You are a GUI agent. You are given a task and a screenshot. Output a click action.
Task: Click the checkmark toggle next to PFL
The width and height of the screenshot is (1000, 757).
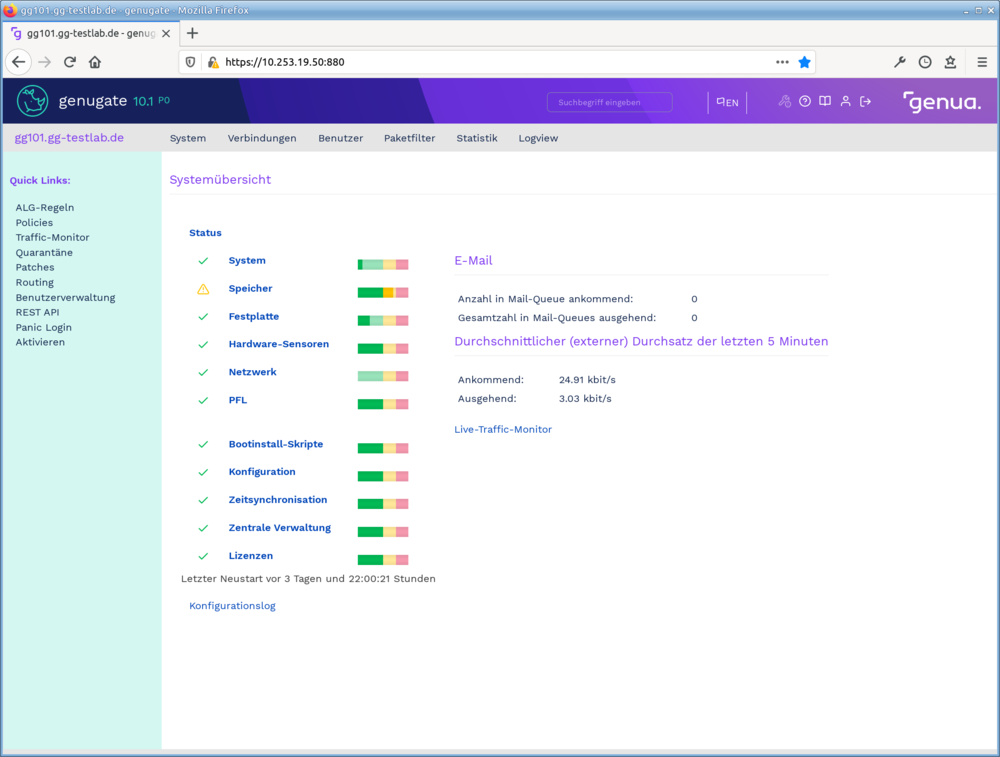click(203, 399)
